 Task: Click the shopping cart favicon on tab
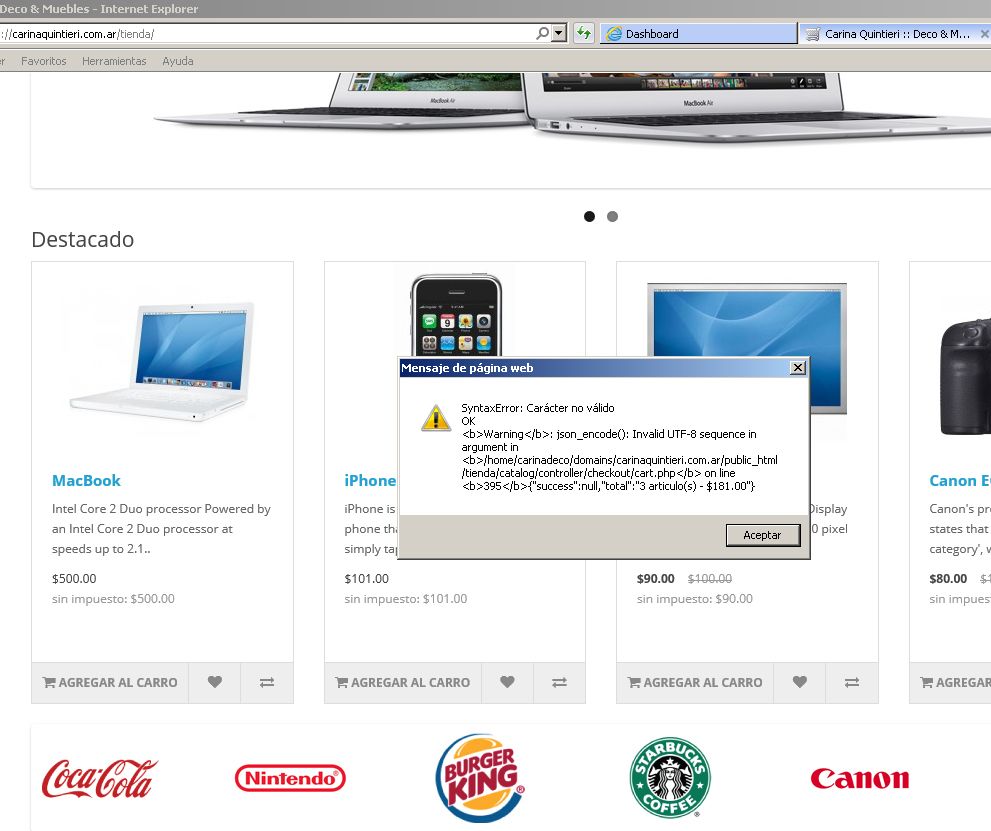[x=813, y=34]
